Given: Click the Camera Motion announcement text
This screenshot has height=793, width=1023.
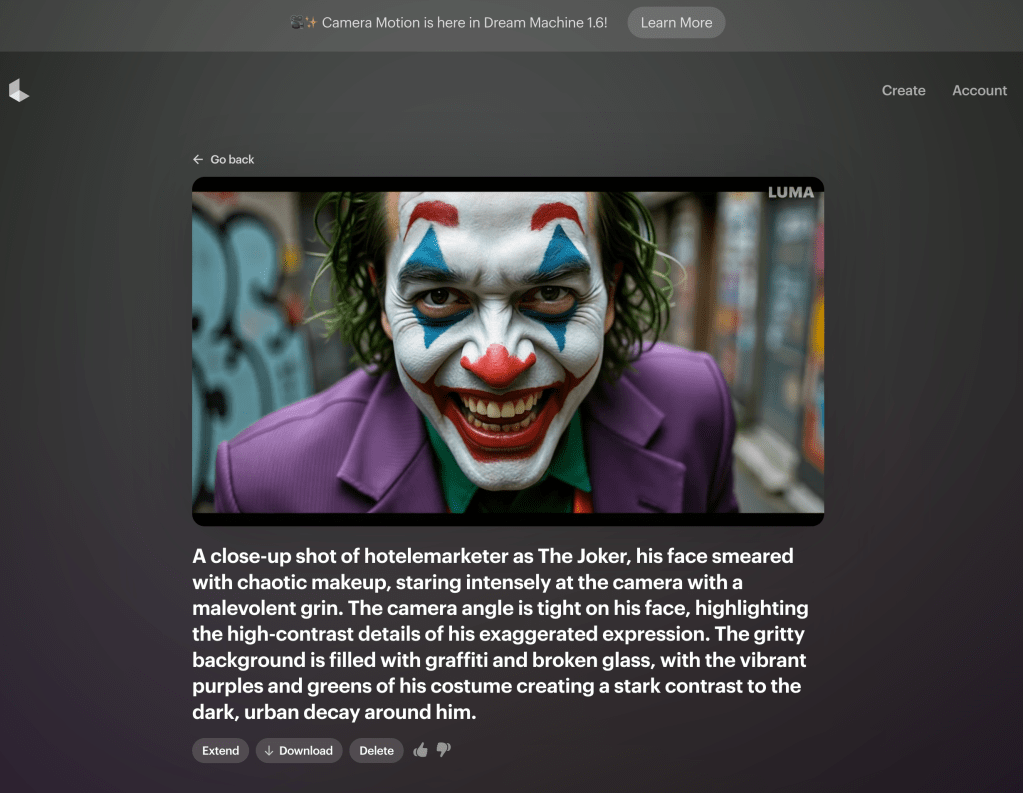Looking at the screenshot, I should click(x=464, y=23).
